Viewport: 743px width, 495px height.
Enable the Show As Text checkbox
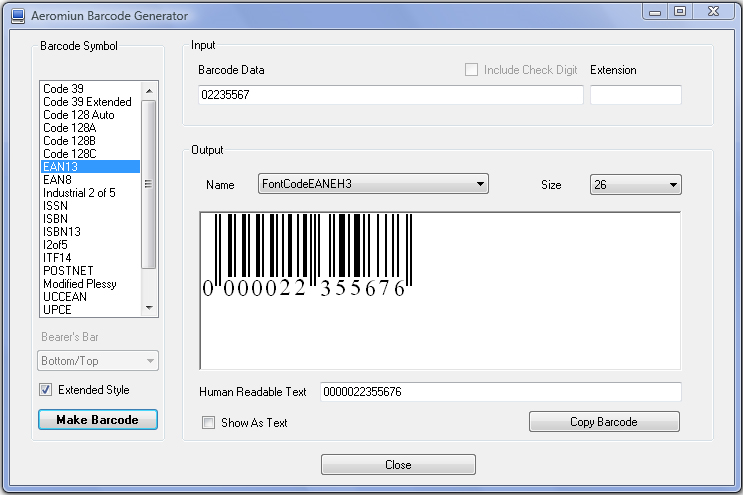(208, 423)
